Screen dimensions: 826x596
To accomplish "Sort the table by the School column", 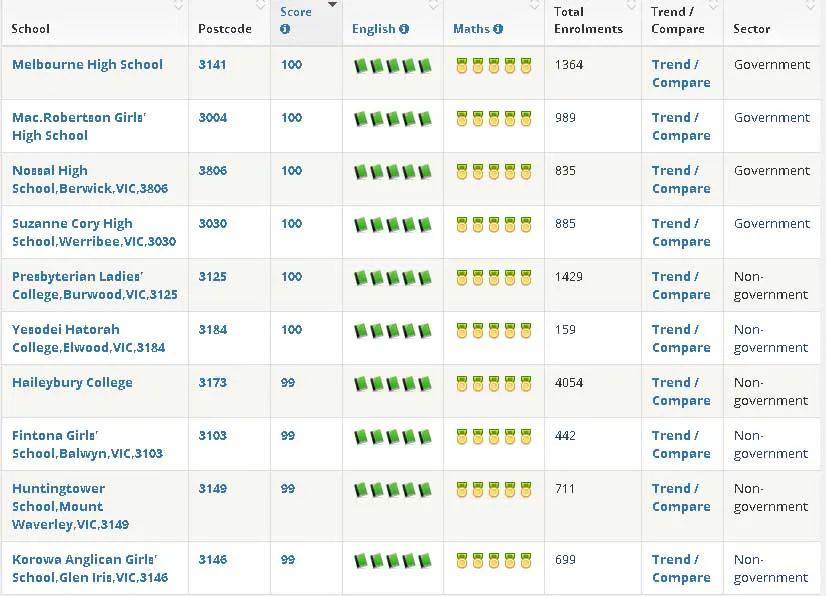I will pos(30,28).
